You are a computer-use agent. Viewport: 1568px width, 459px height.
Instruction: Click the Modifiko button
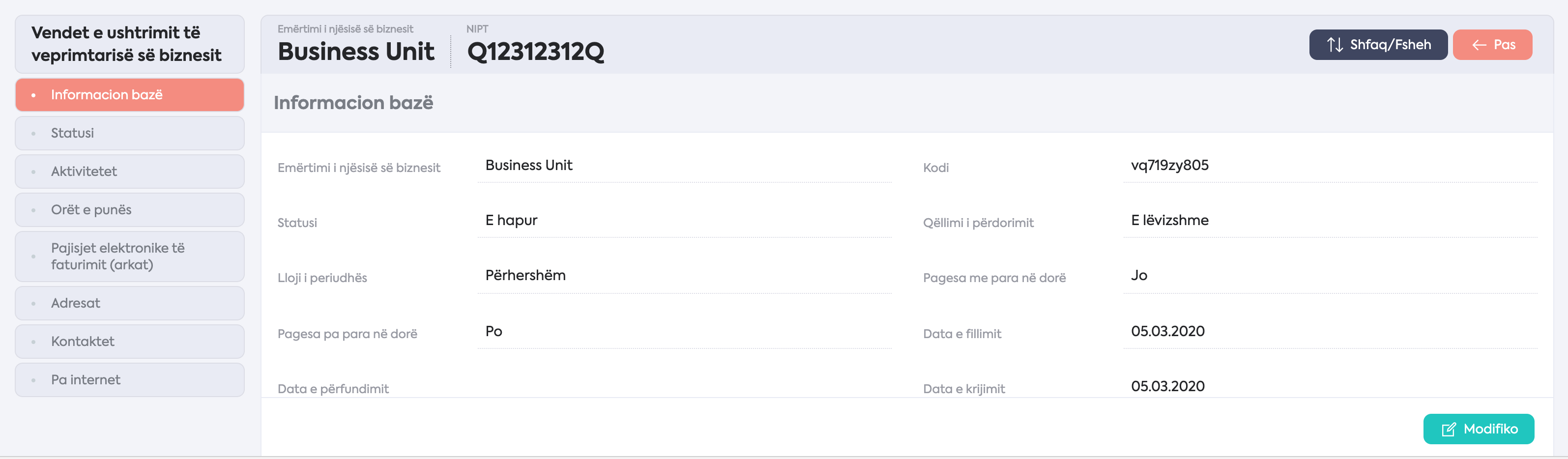[x=1479, y=429]
